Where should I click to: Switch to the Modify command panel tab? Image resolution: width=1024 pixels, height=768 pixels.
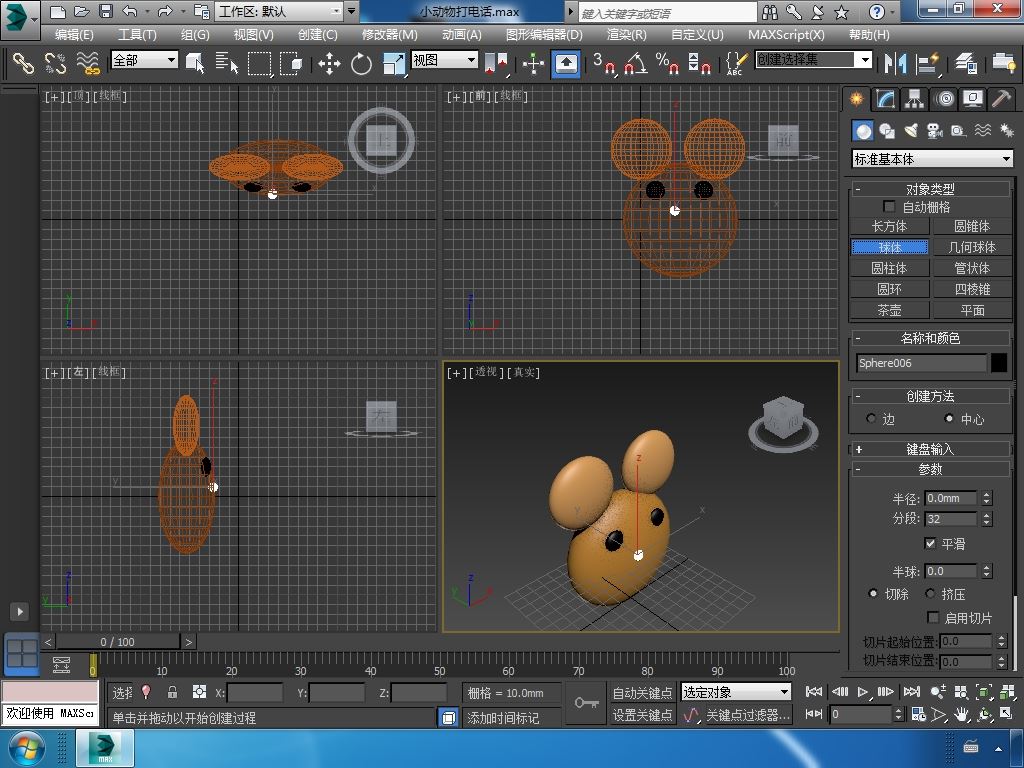click(x=886, y=99)
